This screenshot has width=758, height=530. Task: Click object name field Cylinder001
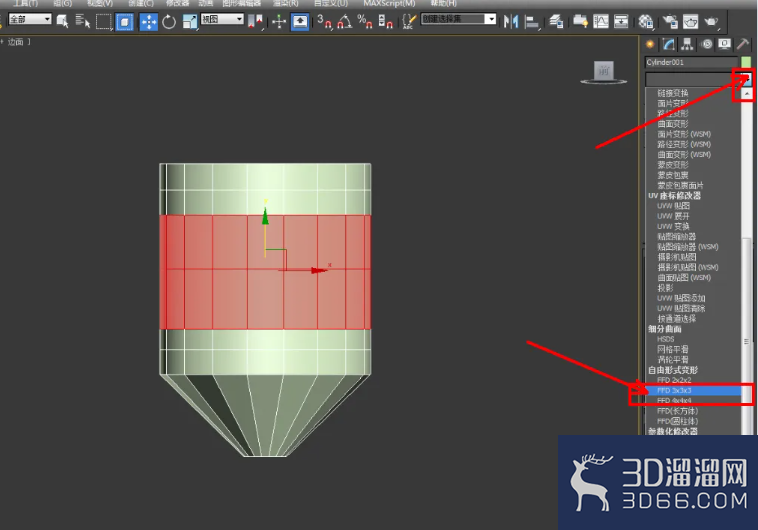click(691, 62)
